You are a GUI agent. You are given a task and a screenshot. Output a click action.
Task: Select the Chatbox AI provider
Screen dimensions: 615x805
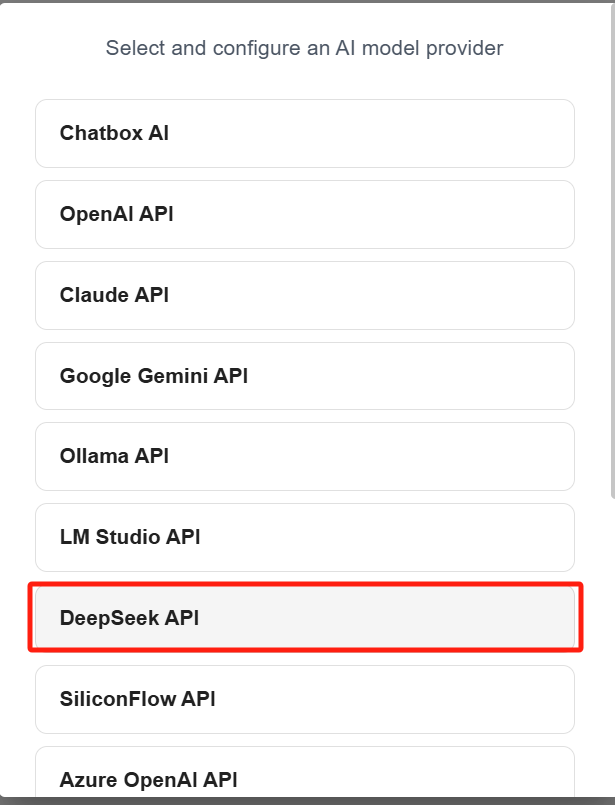(x=304, y=133)
